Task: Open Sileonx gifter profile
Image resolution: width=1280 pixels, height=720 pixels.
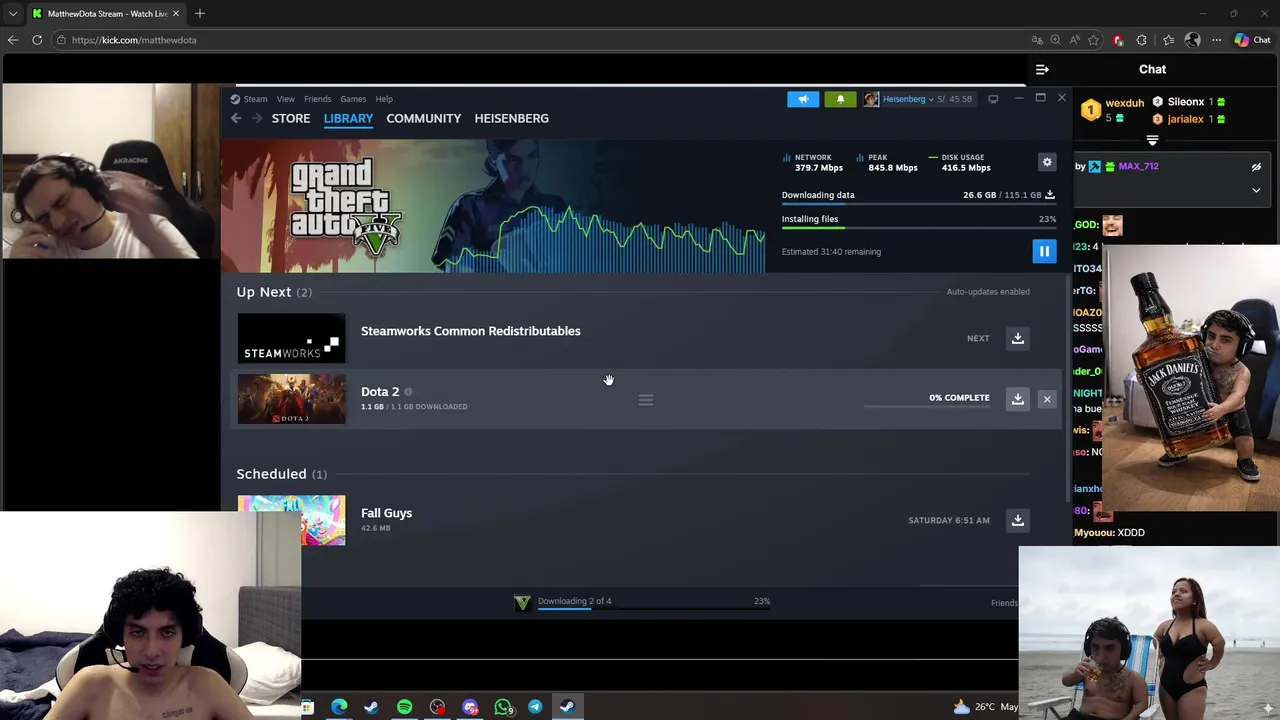Action: pyautogui.click(x=1186, y=102)
